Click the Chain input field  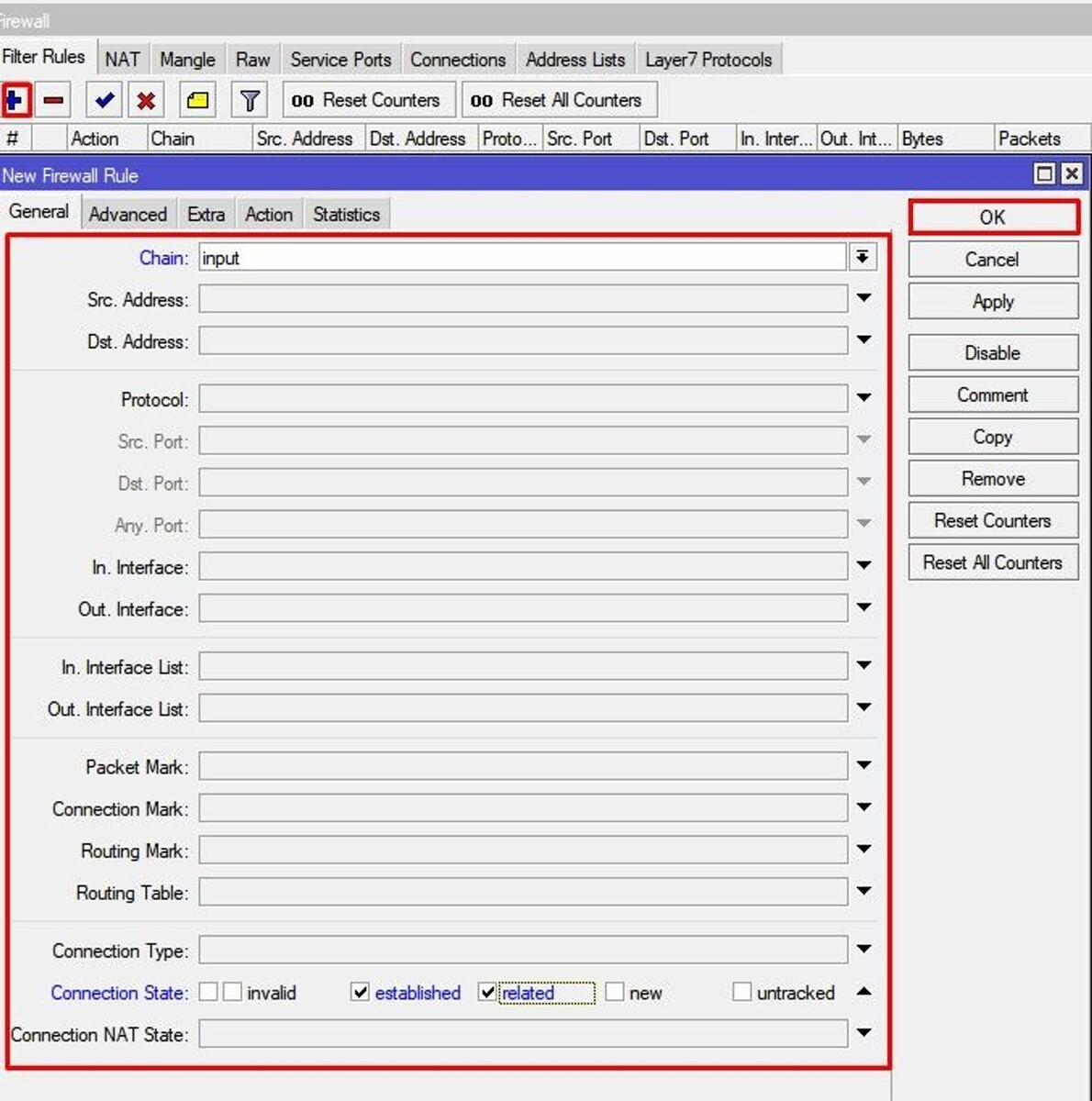tap(521, 258)
